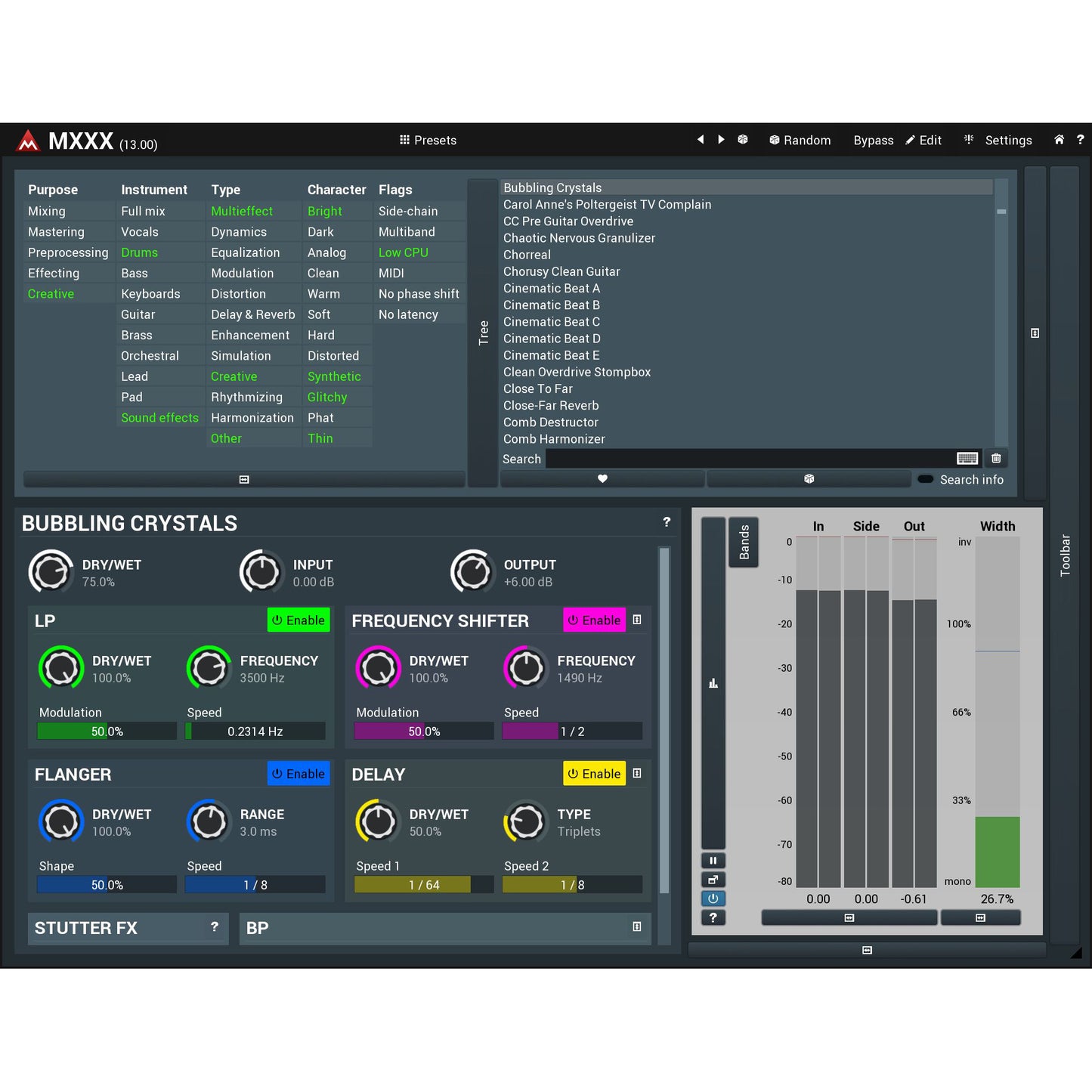Screen dimensions: 1092x1092
Task: Toggle the LP Enable button
Action: tap(299, 620)
